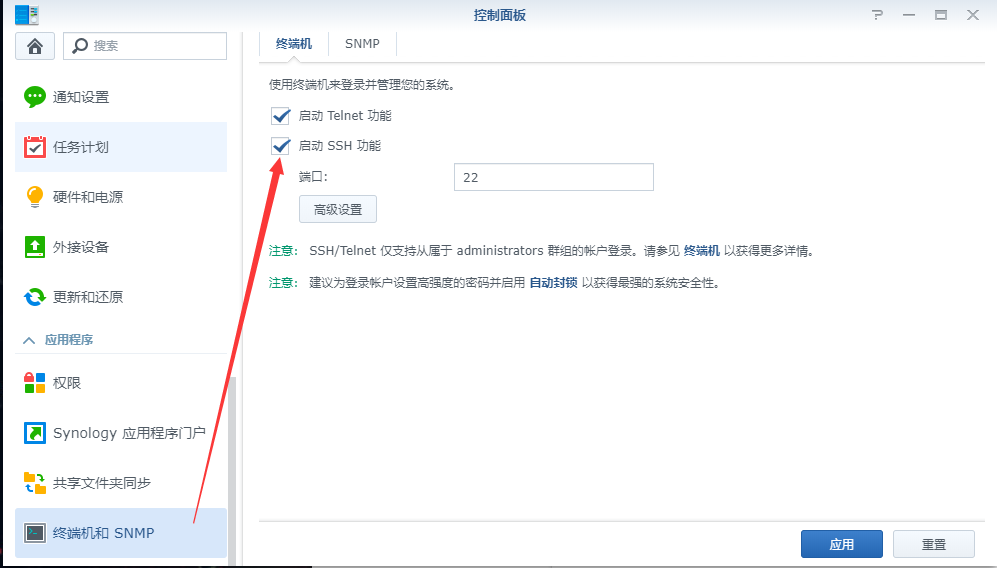
Task: Go to Control Panel home icon
Action: point(35,46)
